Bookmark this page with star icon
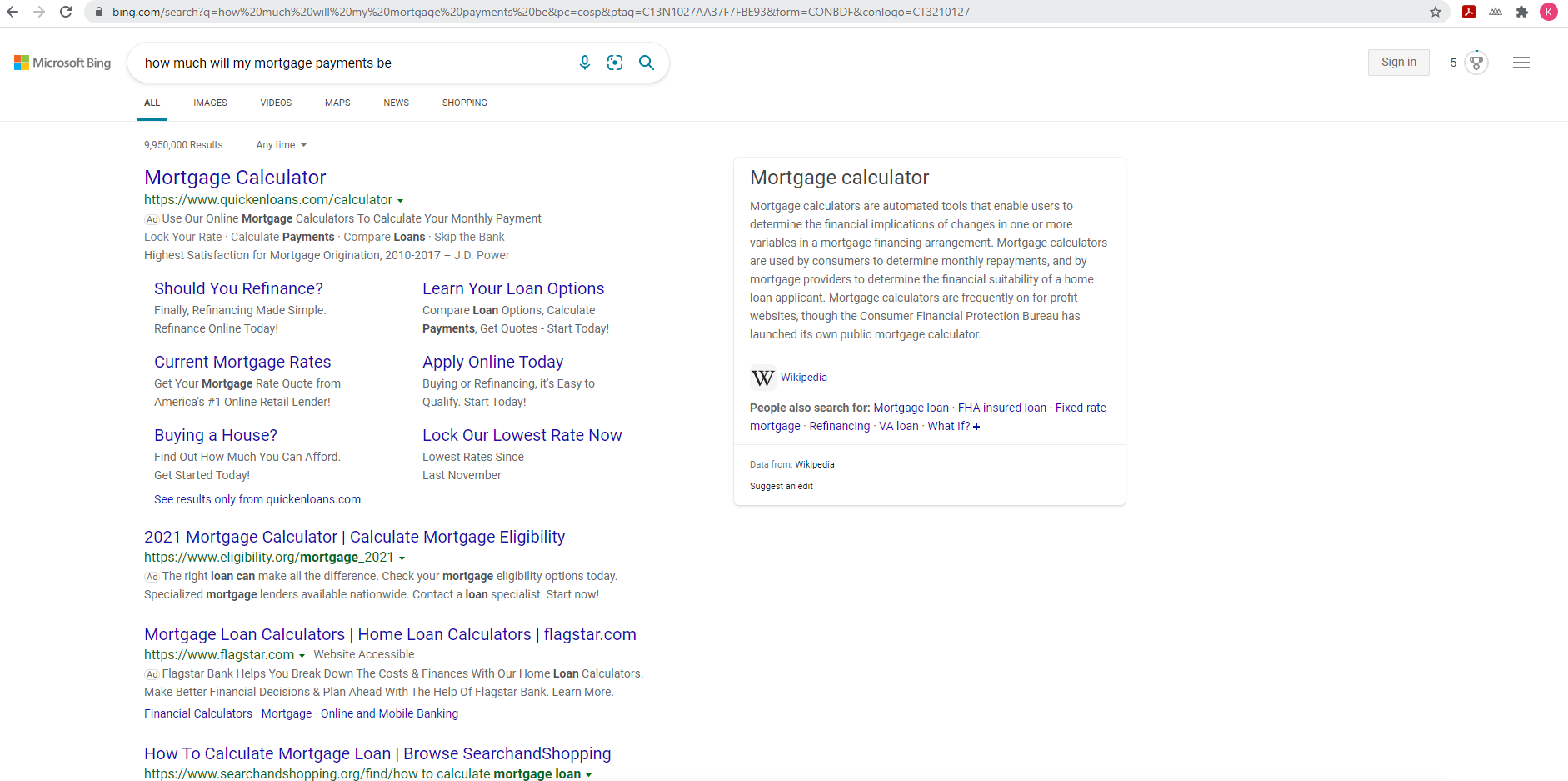 1436,12
